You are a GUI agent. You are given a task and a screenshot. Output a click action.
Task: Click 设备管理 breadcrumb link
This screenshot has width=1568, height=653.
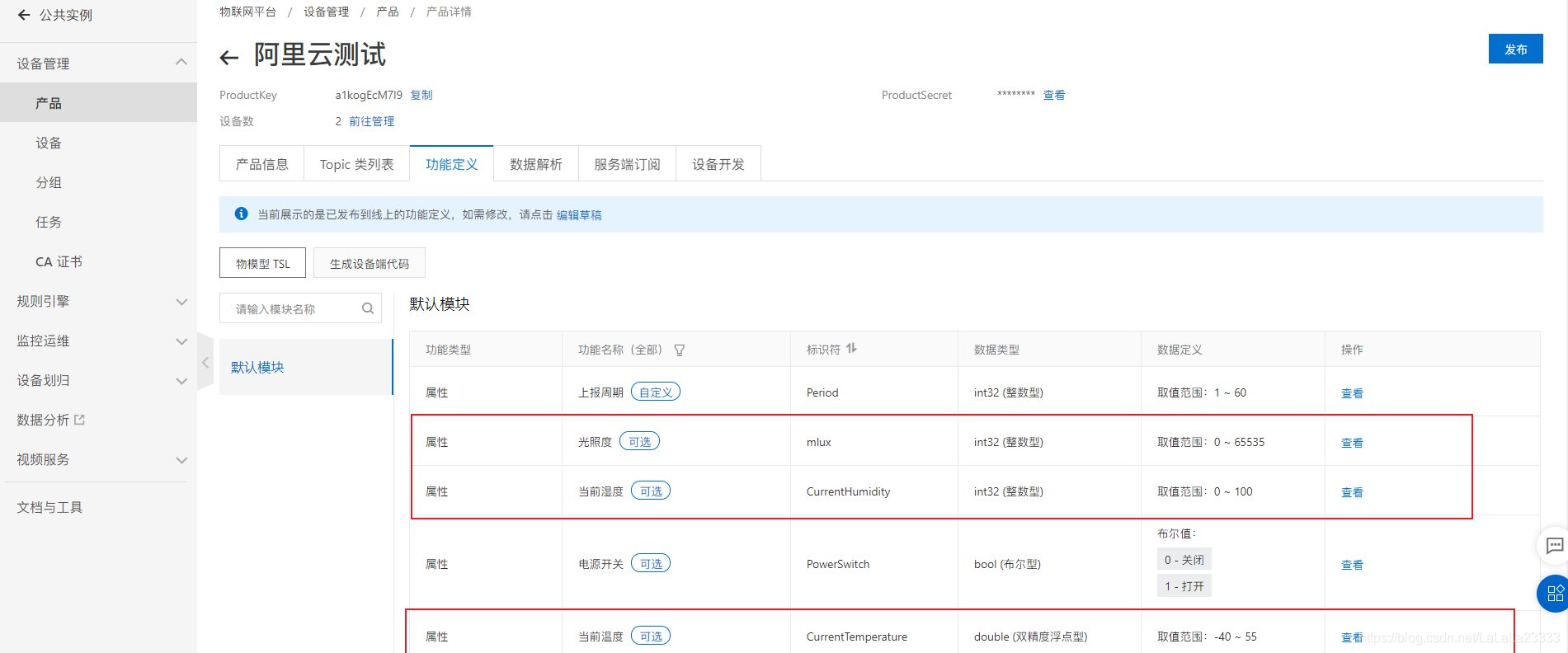point(326,12)
